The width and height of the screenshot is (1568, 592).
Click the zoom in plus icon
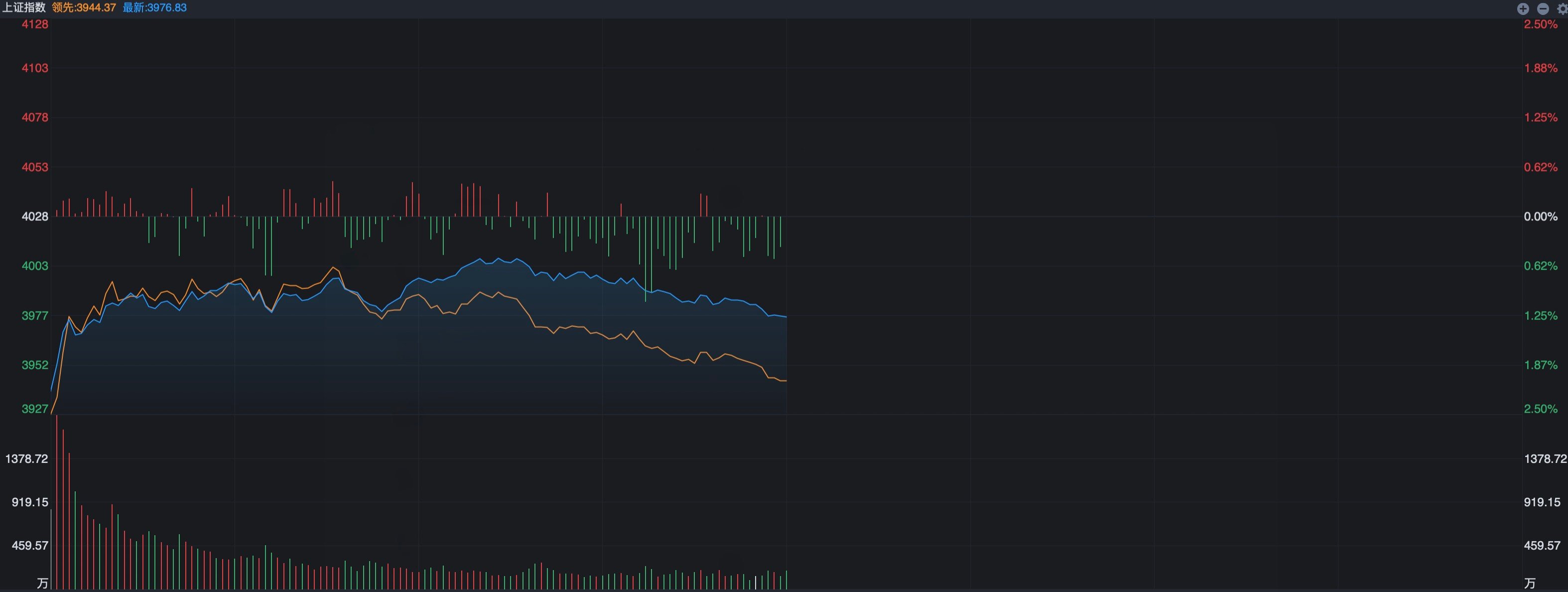tap(1523, 8)
